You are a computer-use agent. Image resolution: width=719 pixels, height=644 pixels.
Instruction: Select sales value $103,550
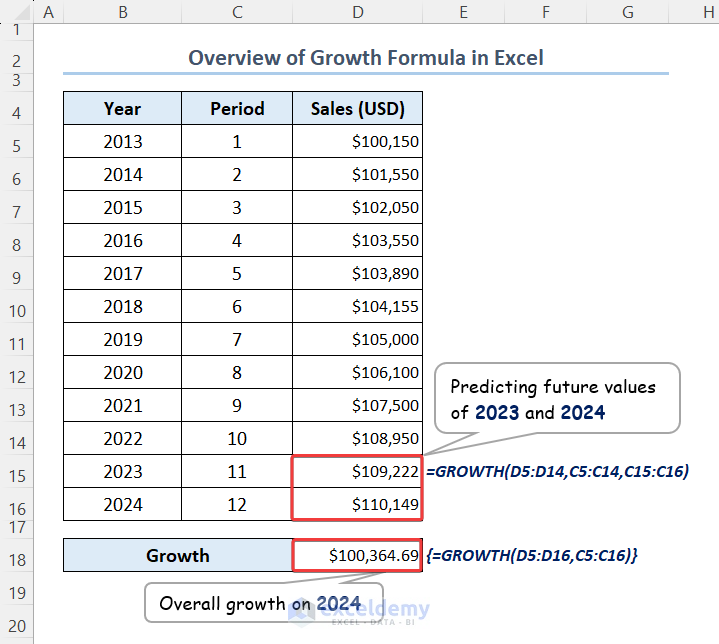point(358,240)
